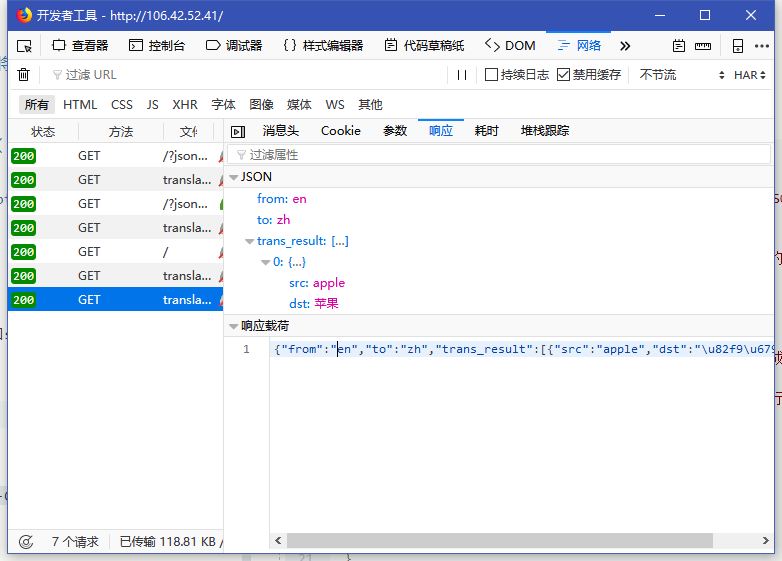Select the request row with '/' file
Viewport: 782px width, 561px height.
click(x=116, y=252)
